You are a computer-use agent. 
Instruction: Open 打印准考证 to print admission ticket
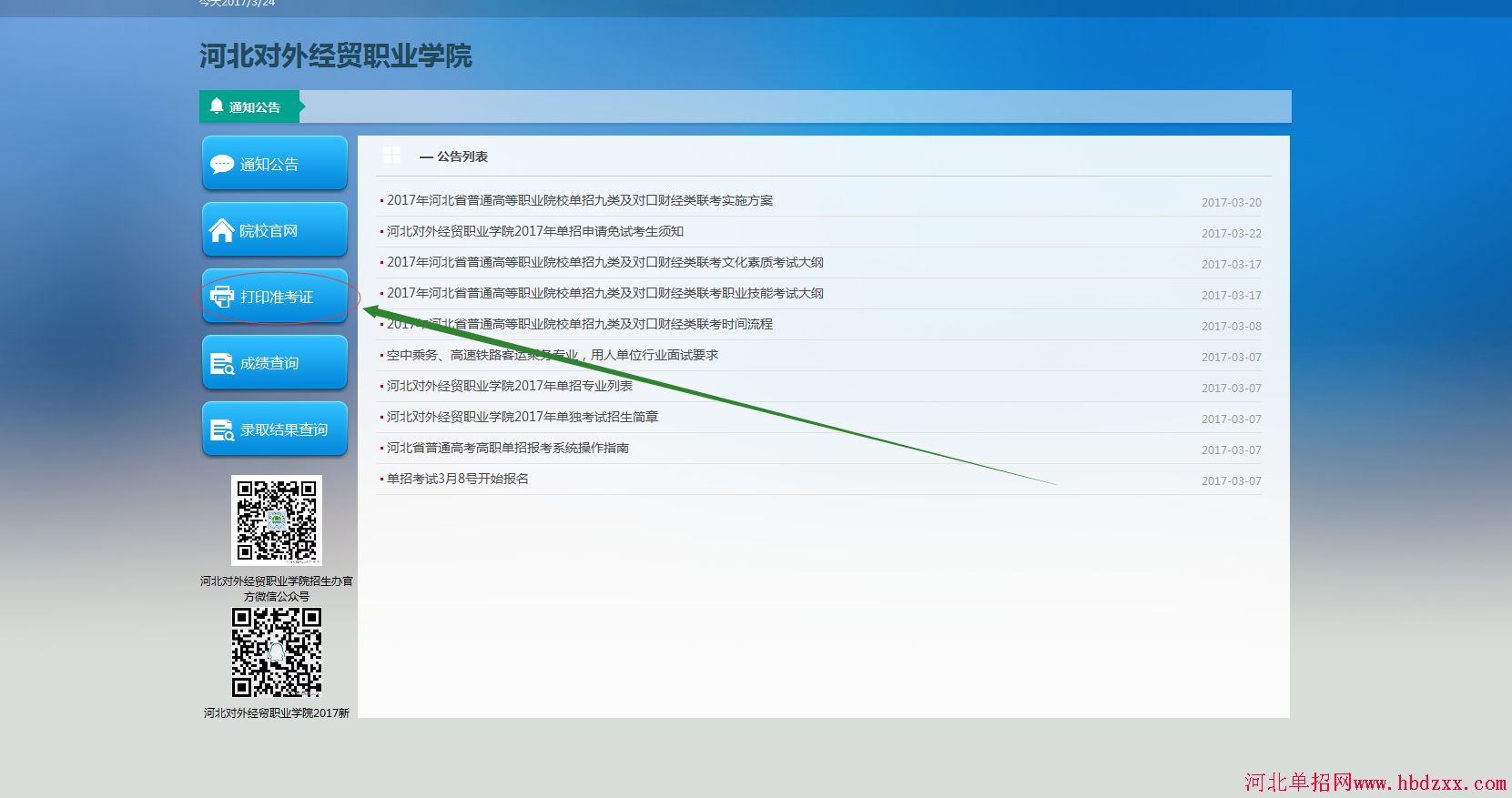(275, 297)
